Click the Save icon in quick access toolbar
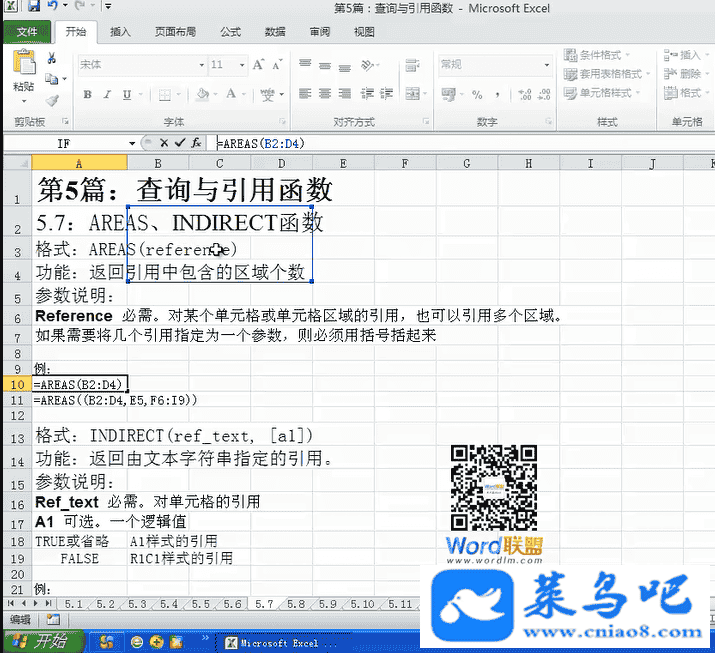The image size is (715, 653). coord(35,7)
